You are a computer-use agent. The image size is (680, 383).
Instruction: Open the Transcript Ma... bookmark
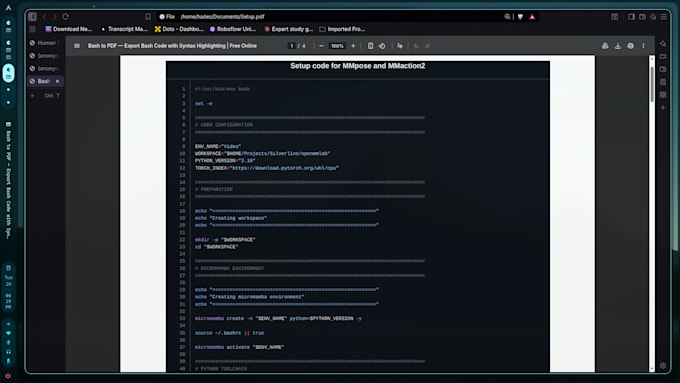tap(124, 29)
